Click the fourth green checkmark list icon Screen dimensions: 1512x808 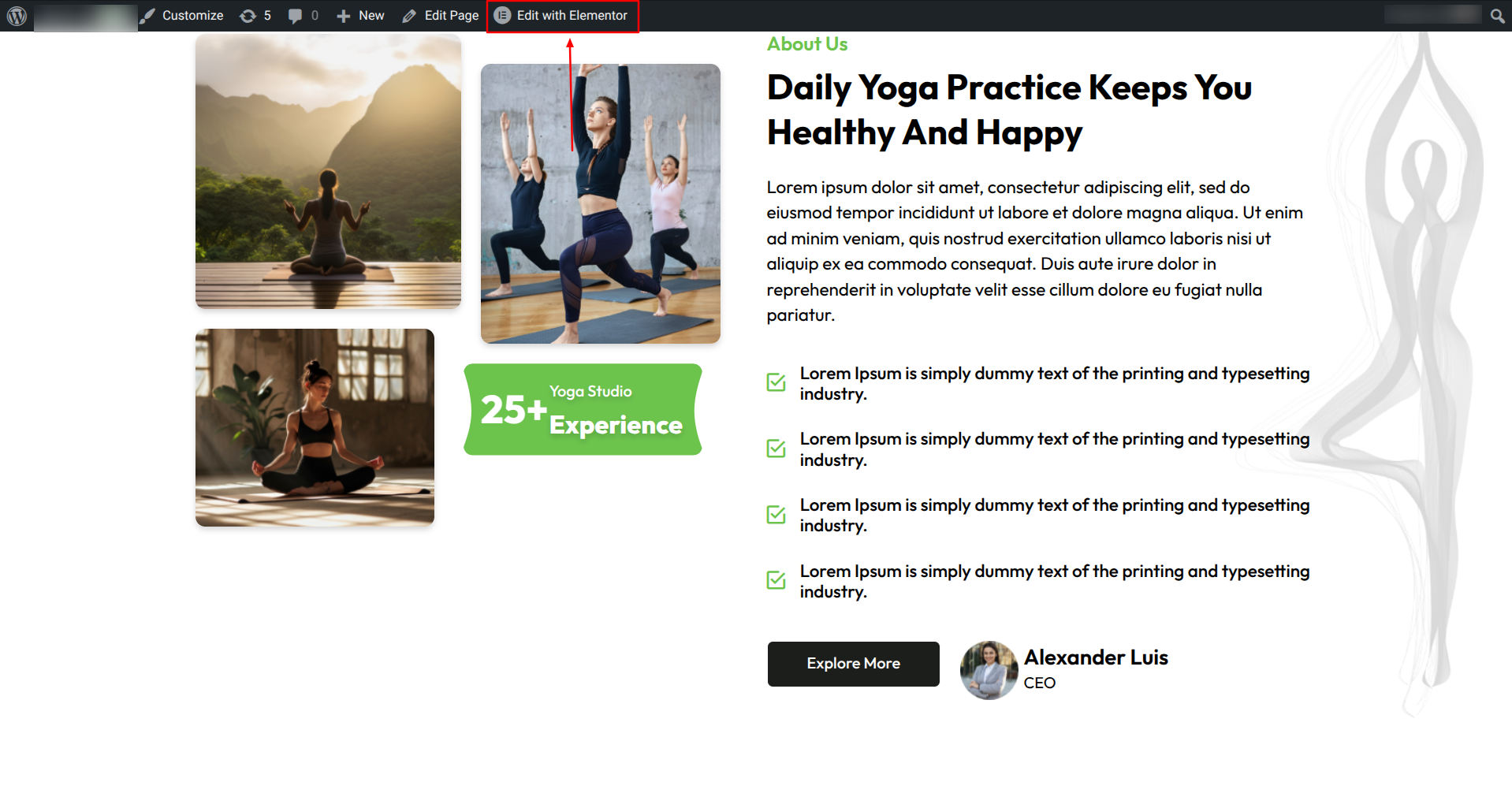[776, 580]
